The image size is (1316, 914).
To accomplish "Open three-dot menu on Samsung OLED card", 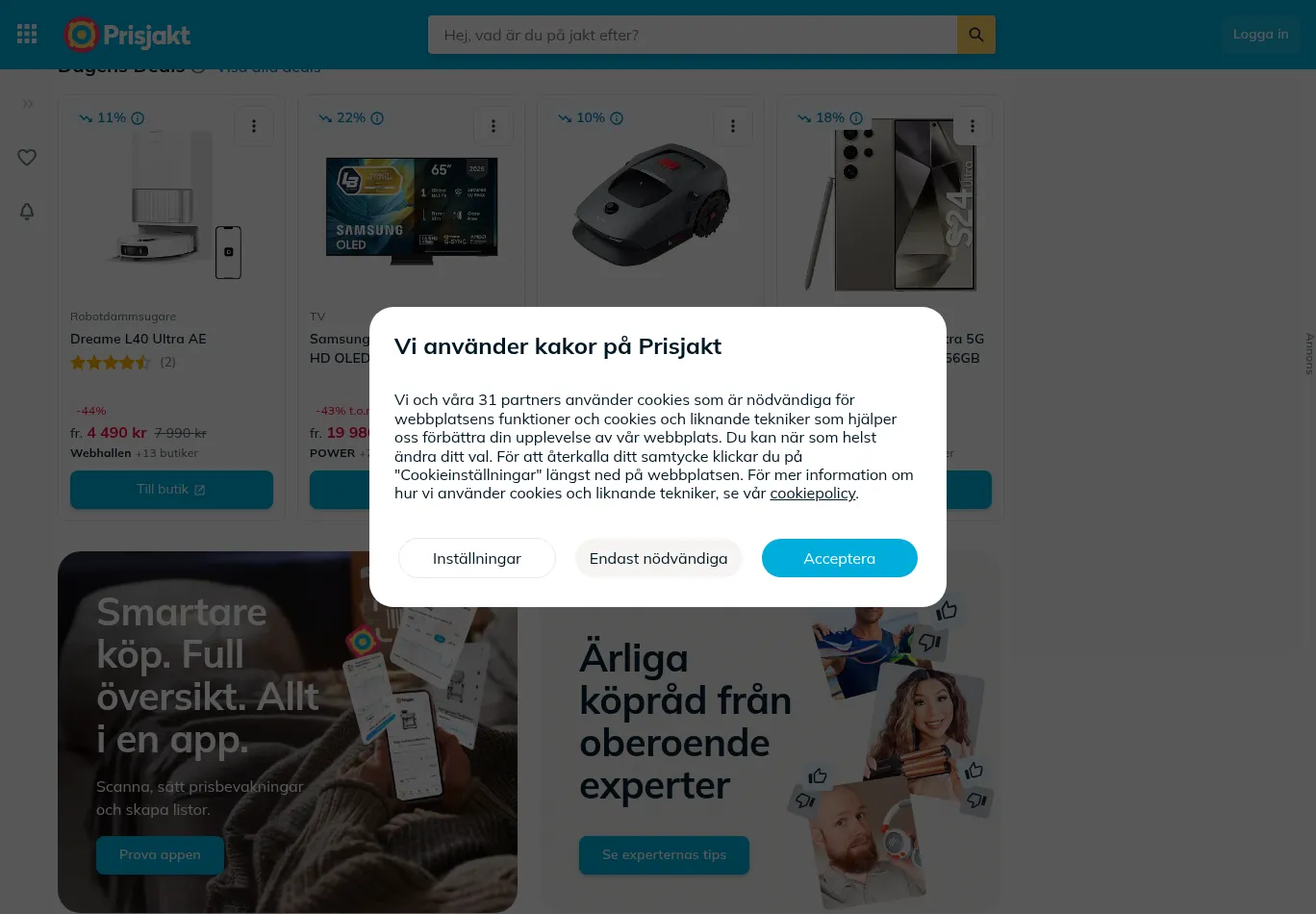I will click(493, 126).
